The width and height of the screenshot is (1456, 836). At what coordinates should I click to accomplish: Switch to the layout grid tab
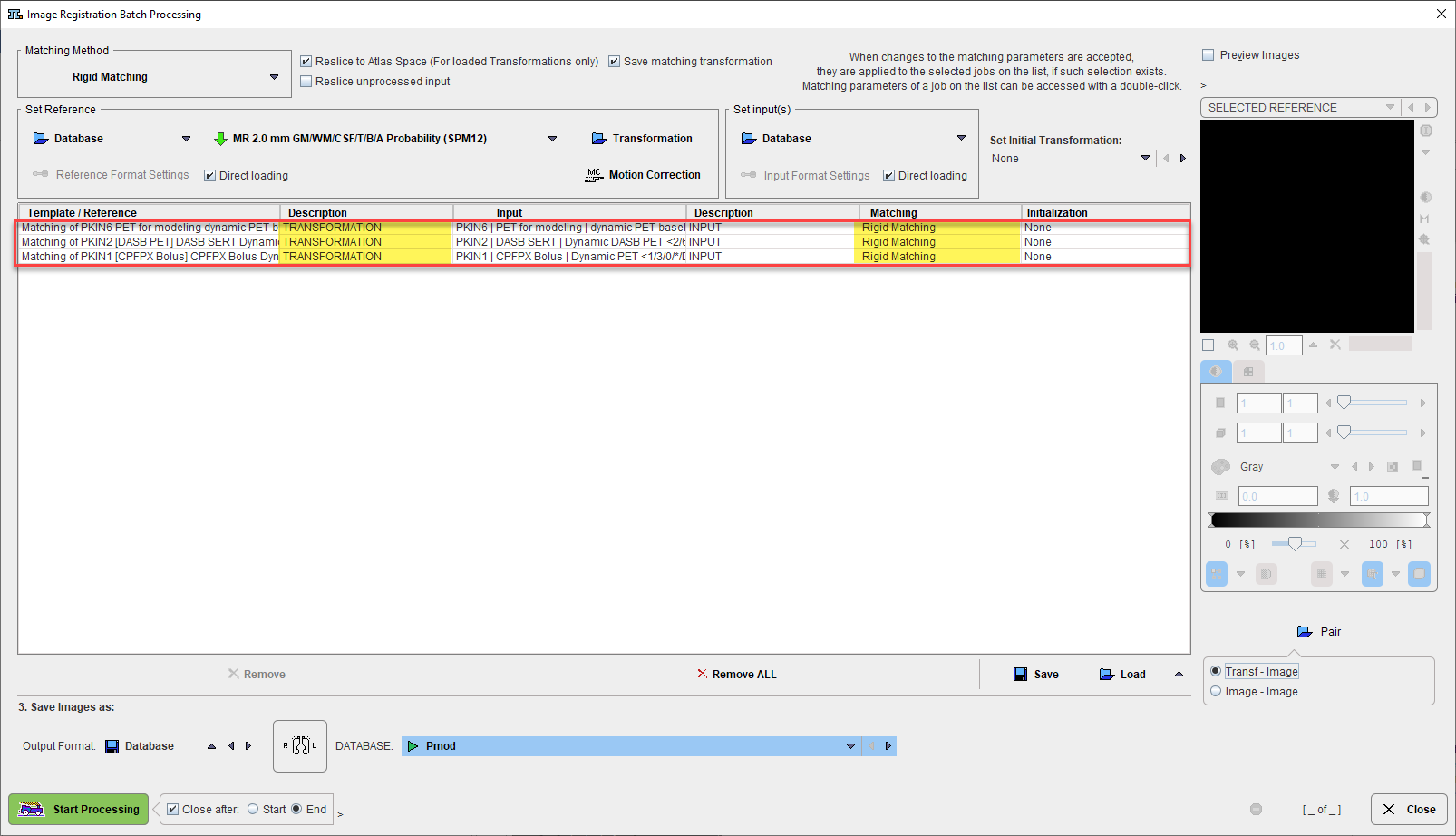(1248, 372)
